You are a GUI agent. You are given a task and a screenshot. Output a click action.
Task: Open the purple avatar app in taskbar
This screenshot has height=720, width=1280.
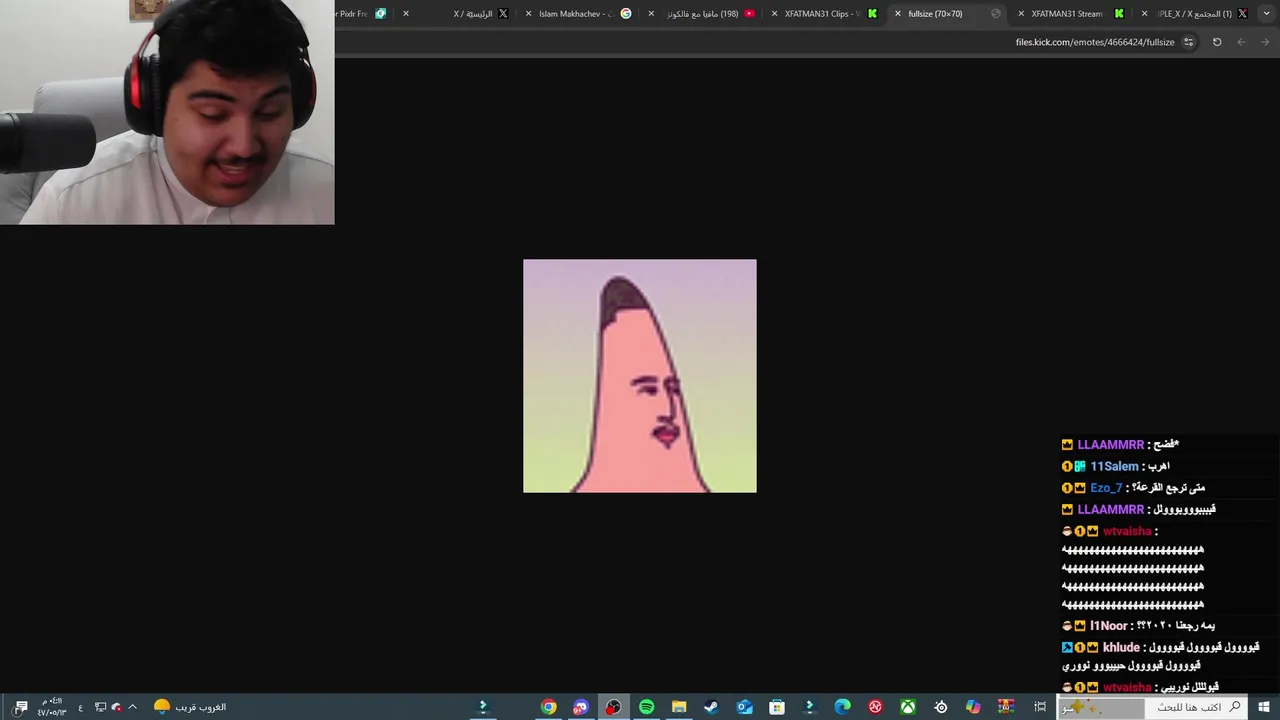pyautogui.click(x=581, y=707)
